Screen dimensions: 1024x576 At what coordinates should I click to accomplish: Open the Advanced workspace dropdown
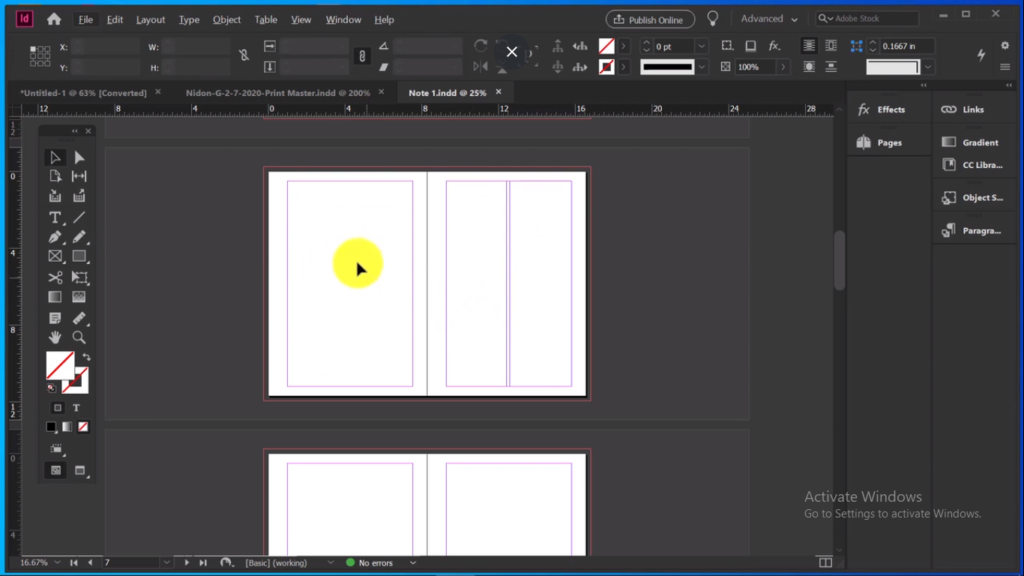(769, 19)
